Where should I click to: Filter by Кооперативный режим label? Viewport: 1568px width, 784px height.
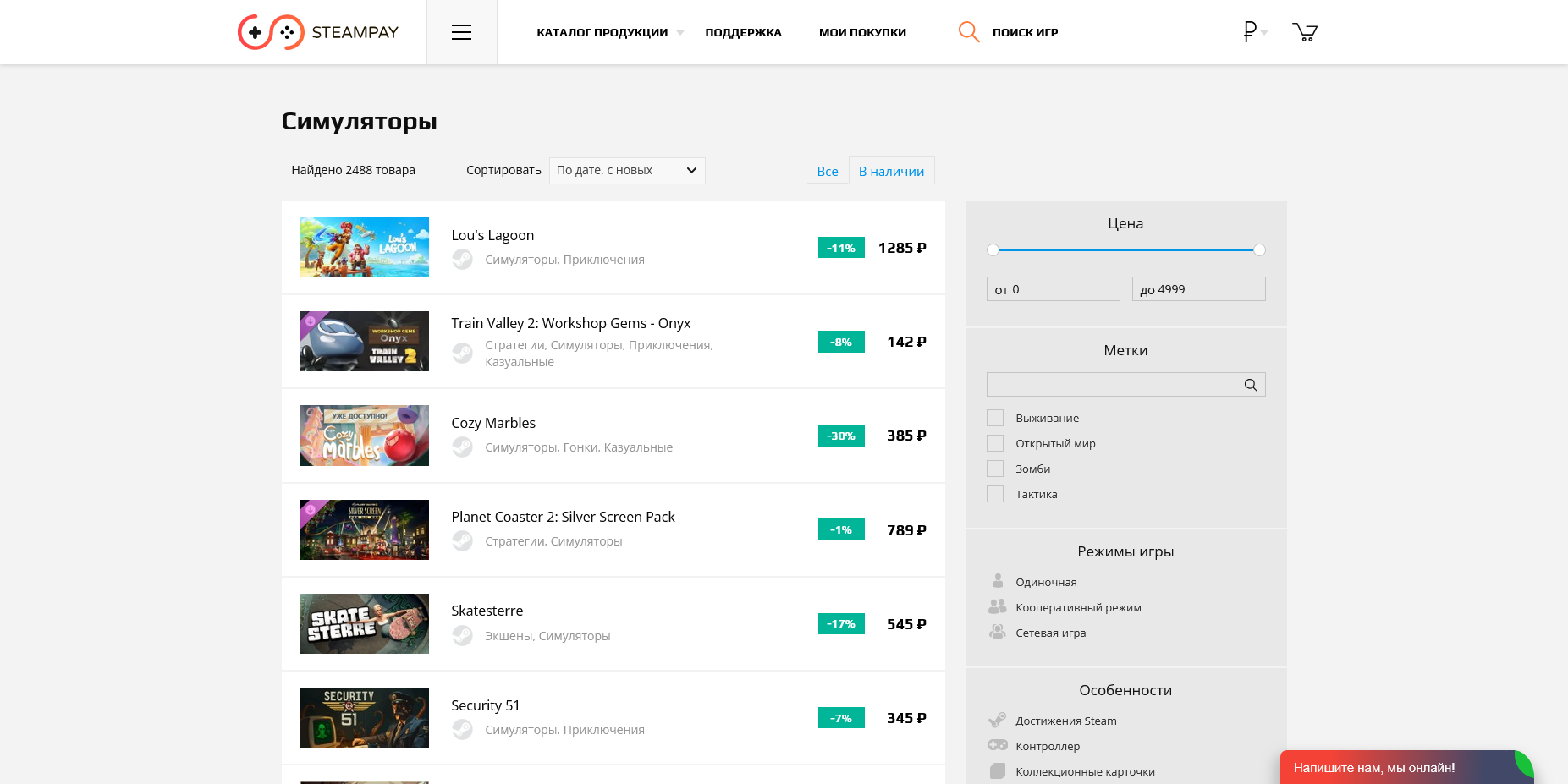pyautogui.click(x=1078, y=607)
